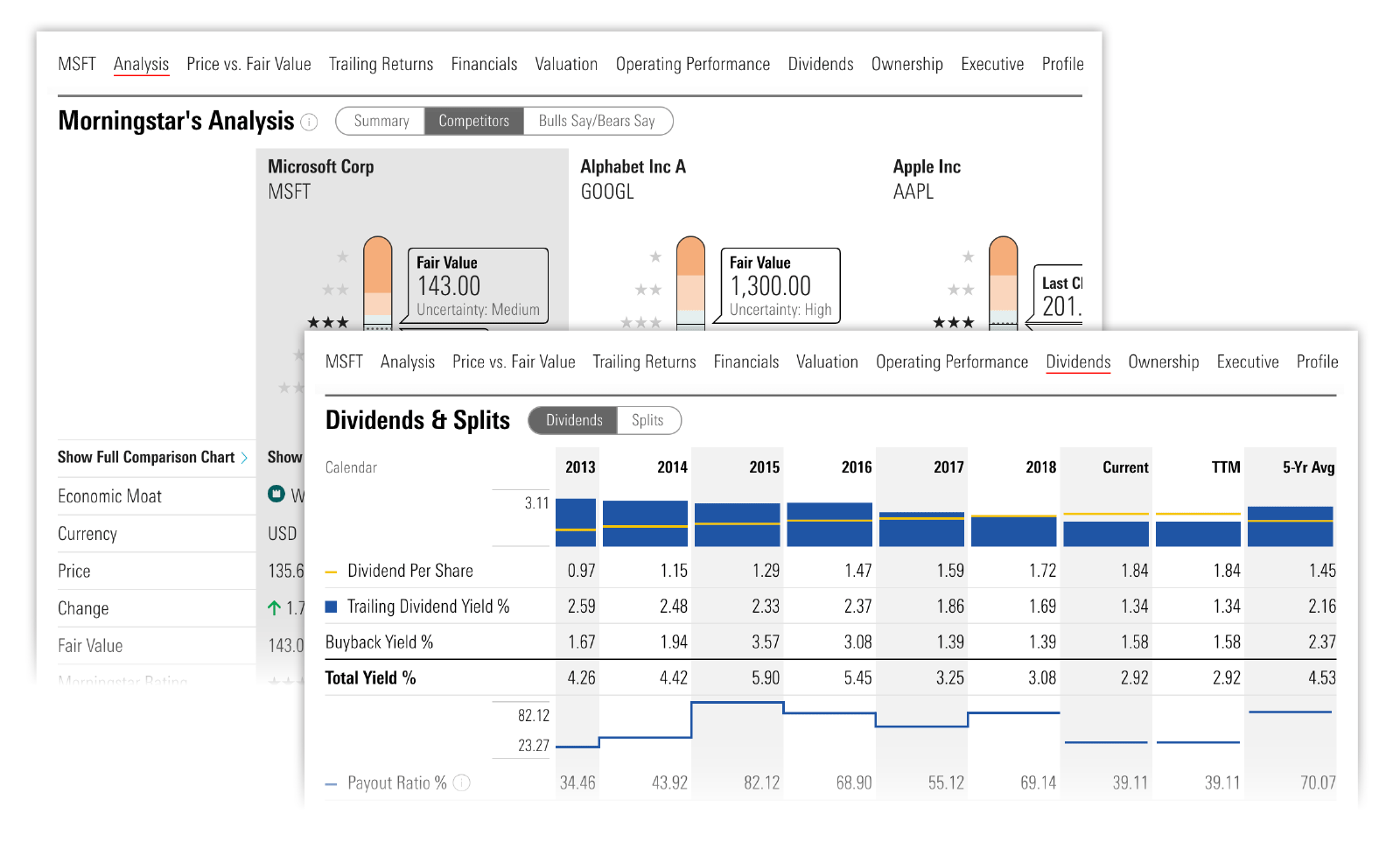Click Currency row label

point(87,534)
